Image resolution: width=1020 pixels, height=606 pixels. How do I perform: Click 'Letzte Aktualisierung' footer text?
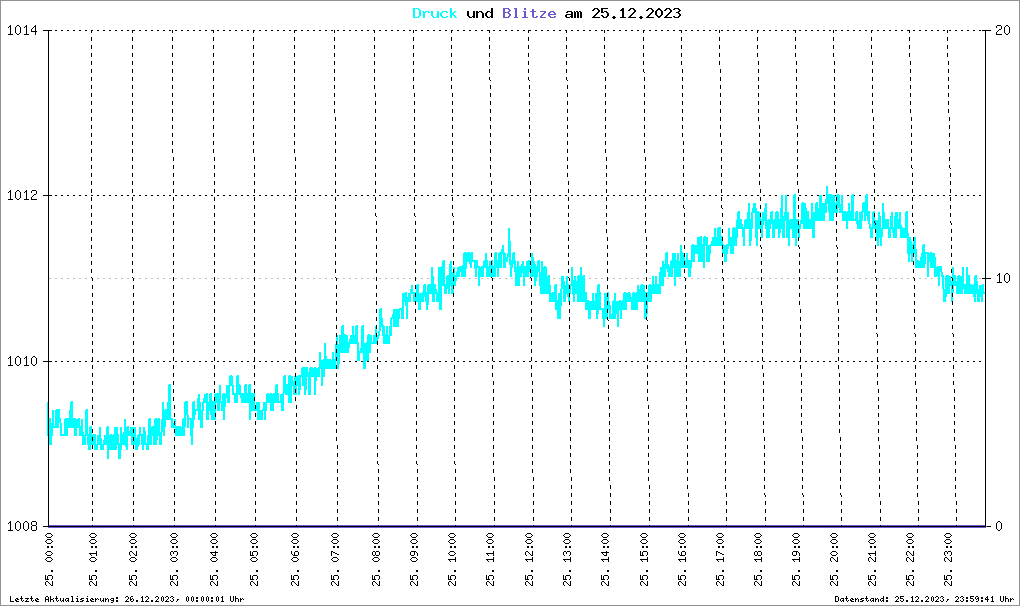64,599
